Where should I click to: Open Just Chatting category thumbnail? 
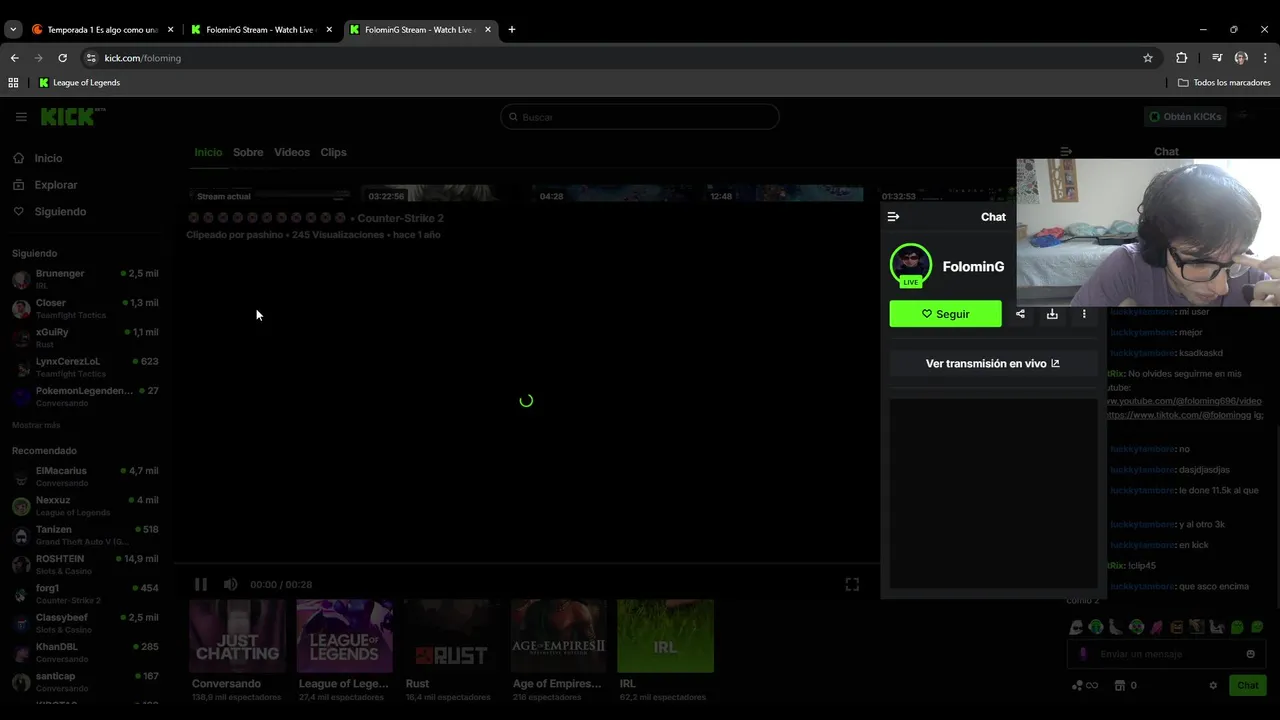(x=237, y=636)
